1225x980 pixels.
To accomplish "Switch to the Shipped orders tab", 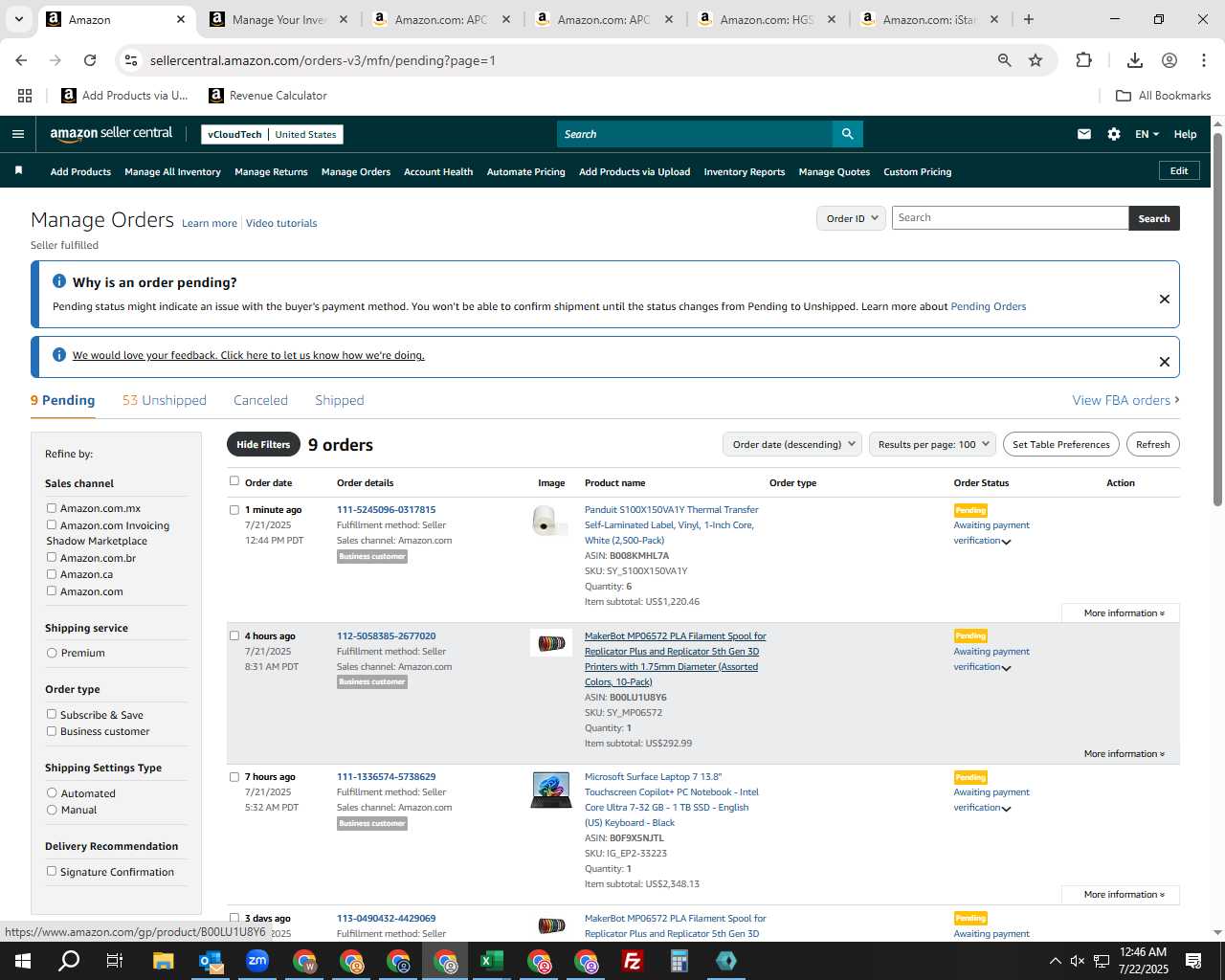I will (x=339, y=400).
